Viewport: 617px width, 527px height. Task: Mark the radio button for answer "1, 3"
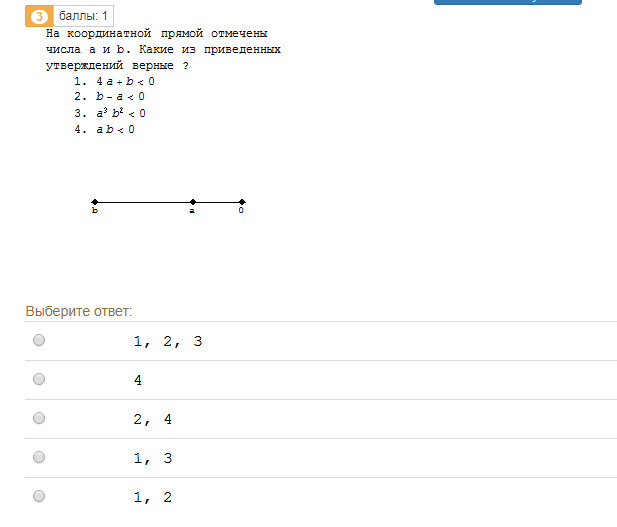(x=39, y=457)
